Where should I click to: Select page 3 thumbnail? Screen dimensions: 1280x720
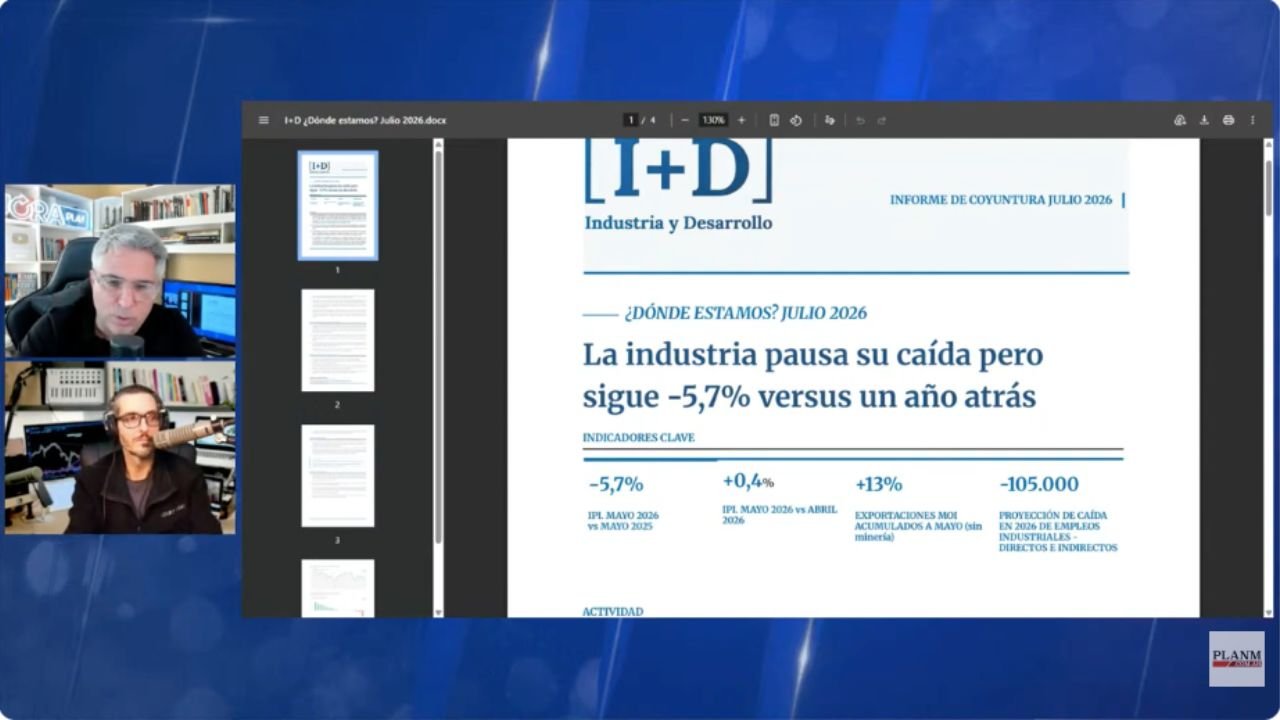point(338,475)
